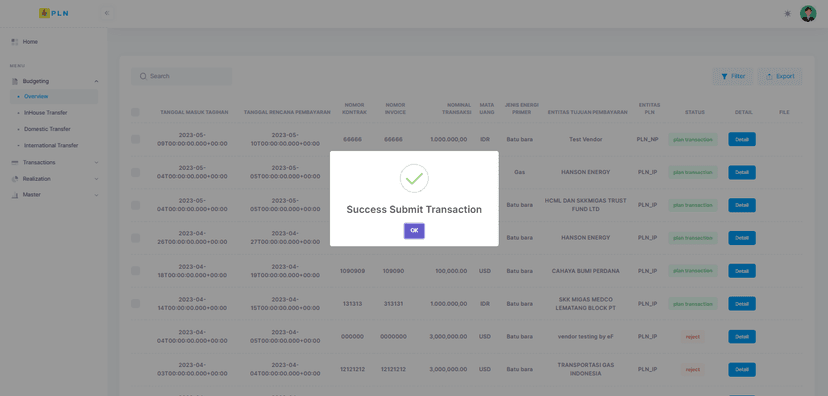Click invoice number 313131
Viewport: 828px width, 396px height.
click(x=393, y=304)
